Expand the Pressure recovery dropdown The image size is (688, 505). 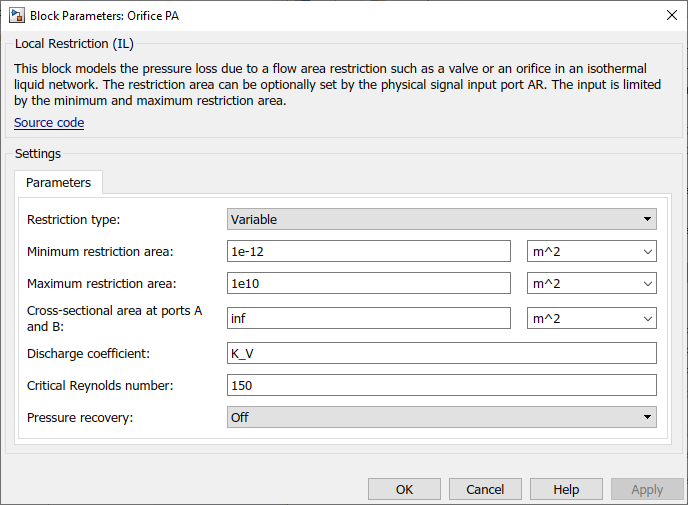pos(441,417)
